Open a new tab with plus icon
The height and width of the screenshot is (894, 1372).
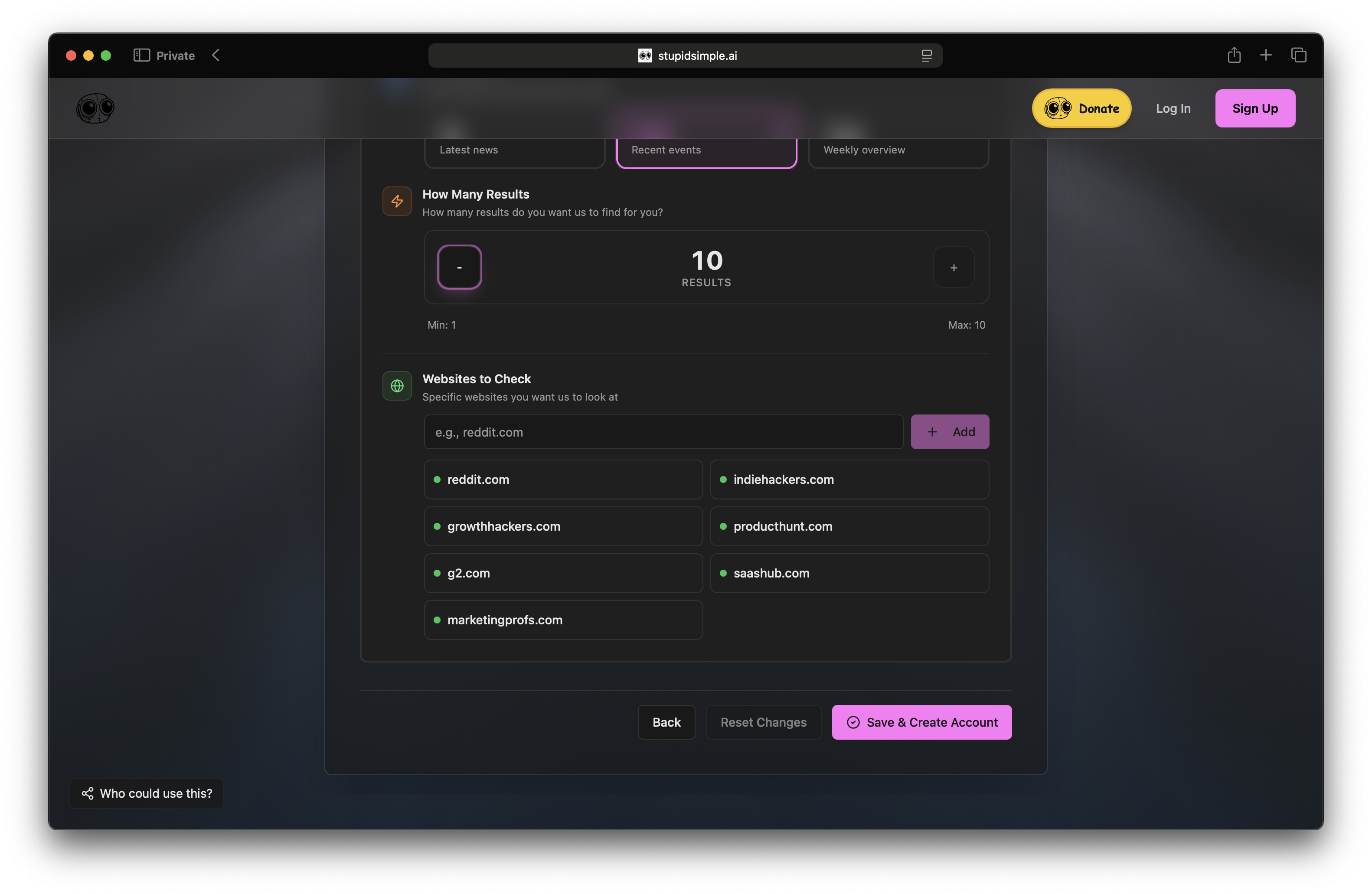point(1266,55)
